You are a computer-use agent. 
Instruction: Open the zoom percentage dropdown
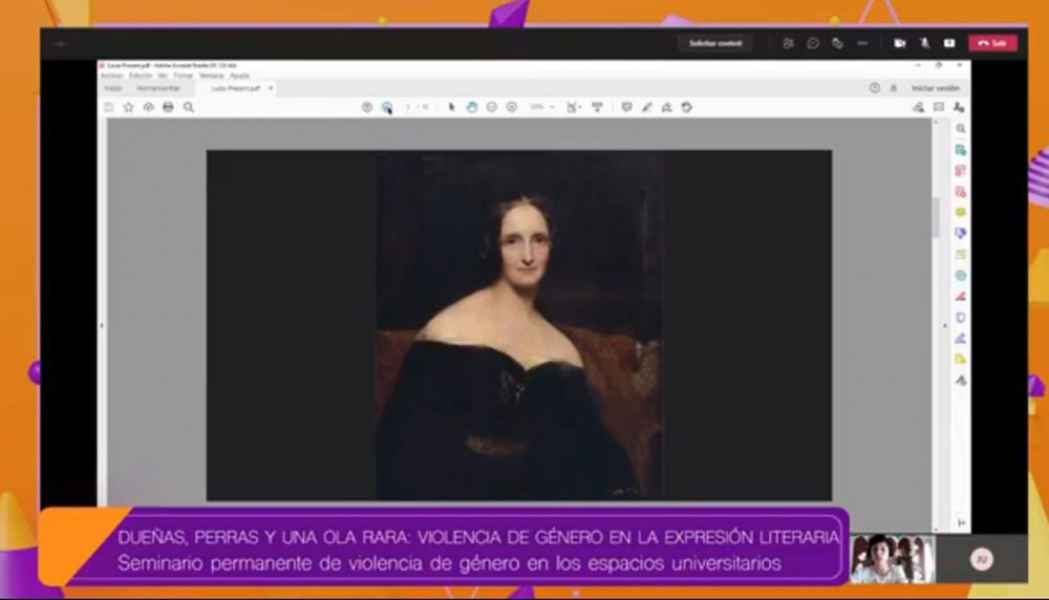[542, 107]
